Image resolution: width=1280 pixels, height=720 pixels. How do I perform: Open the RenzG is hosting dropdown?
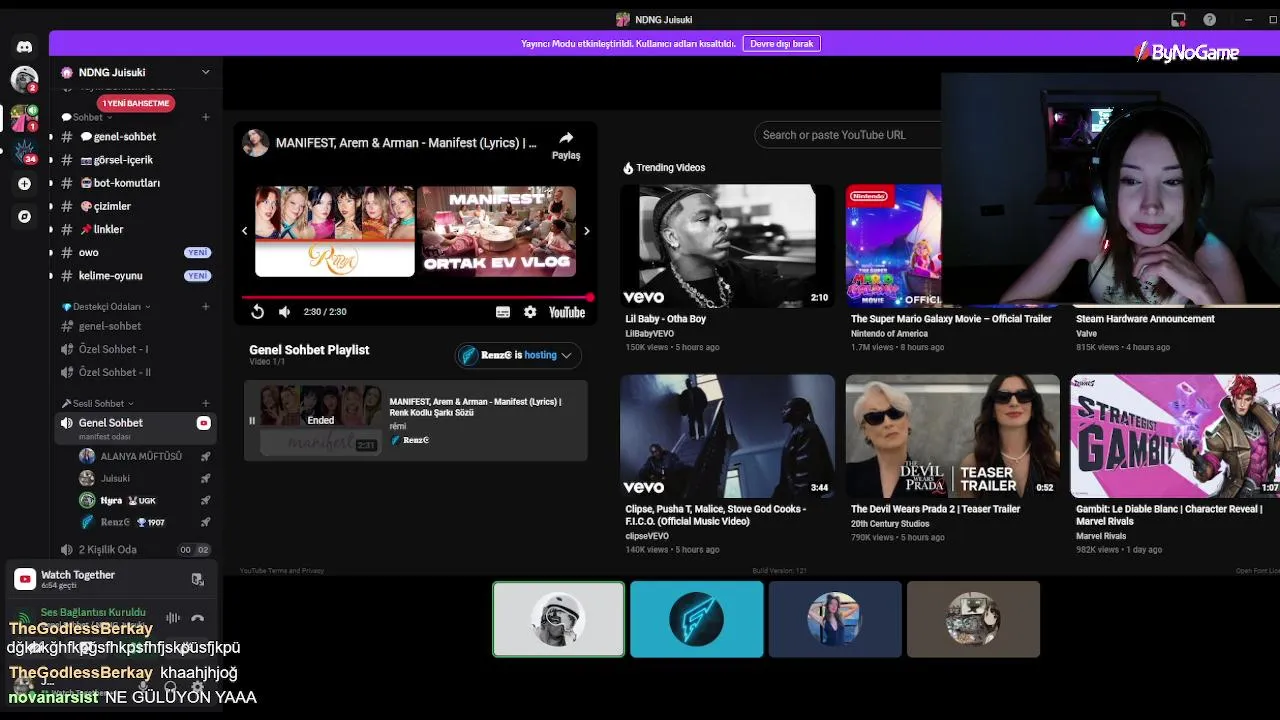tap(518, 355)
